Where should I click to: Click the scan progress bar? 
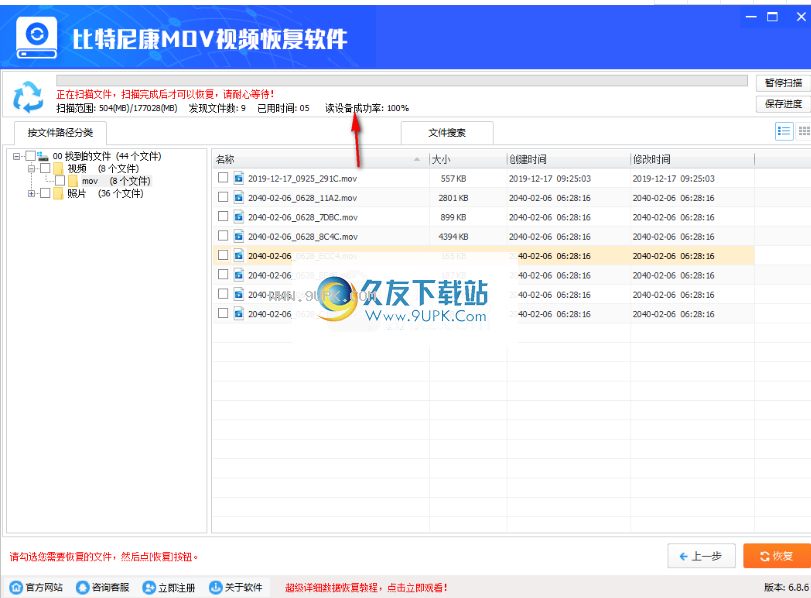click(x=402, y=81)
